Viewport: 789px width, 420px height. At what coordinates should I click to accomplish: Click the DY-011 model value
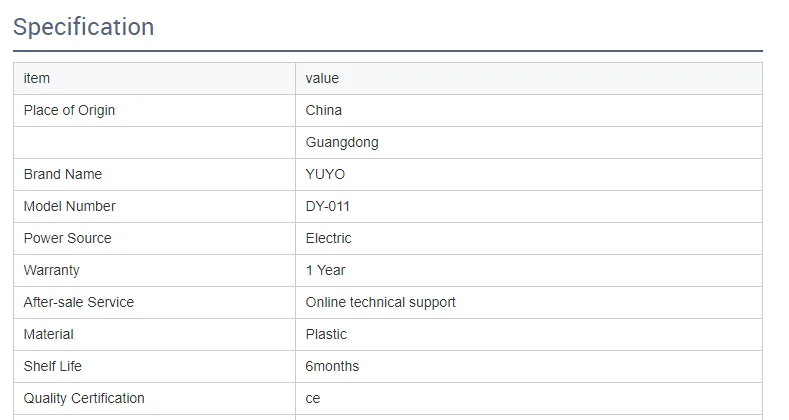[328, 206]
